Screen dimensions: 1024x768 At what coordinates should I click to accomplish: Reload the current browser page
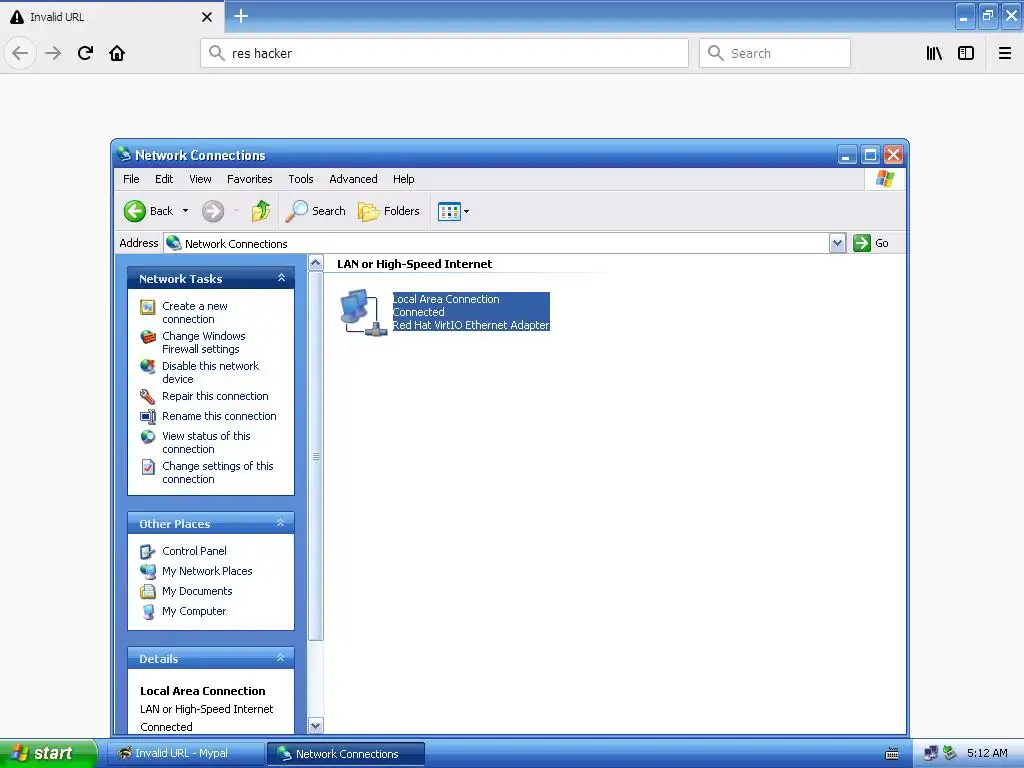[x=86, y=53]
